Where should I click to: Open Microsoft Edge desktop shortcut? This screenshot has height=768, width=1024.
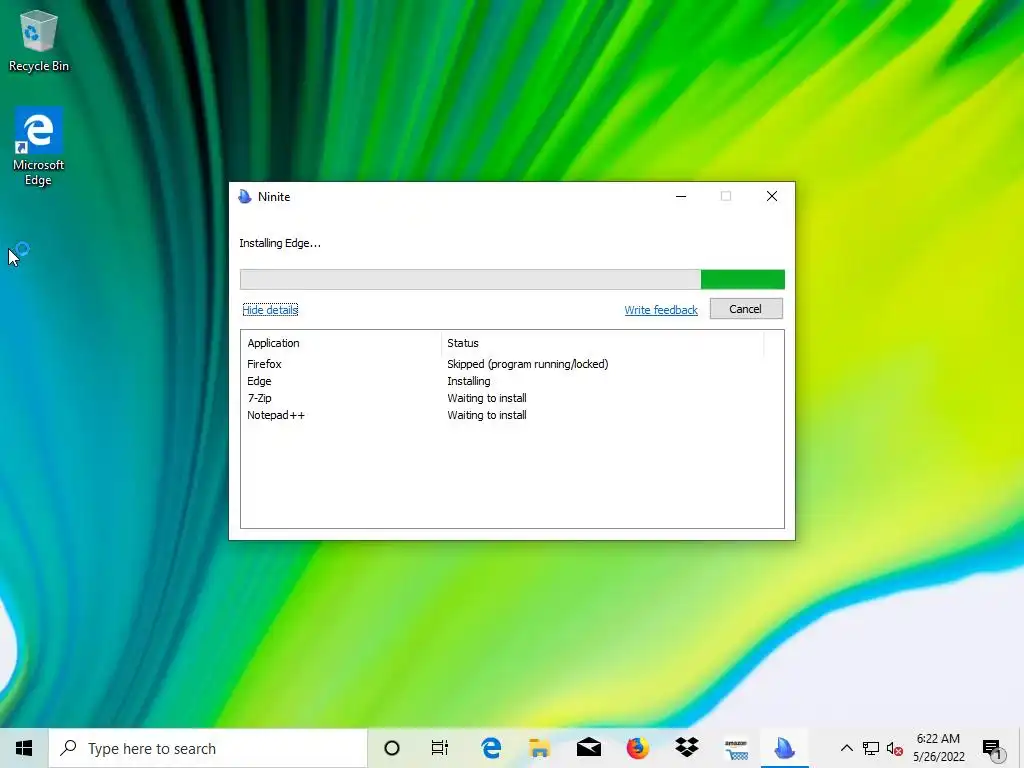39,146
